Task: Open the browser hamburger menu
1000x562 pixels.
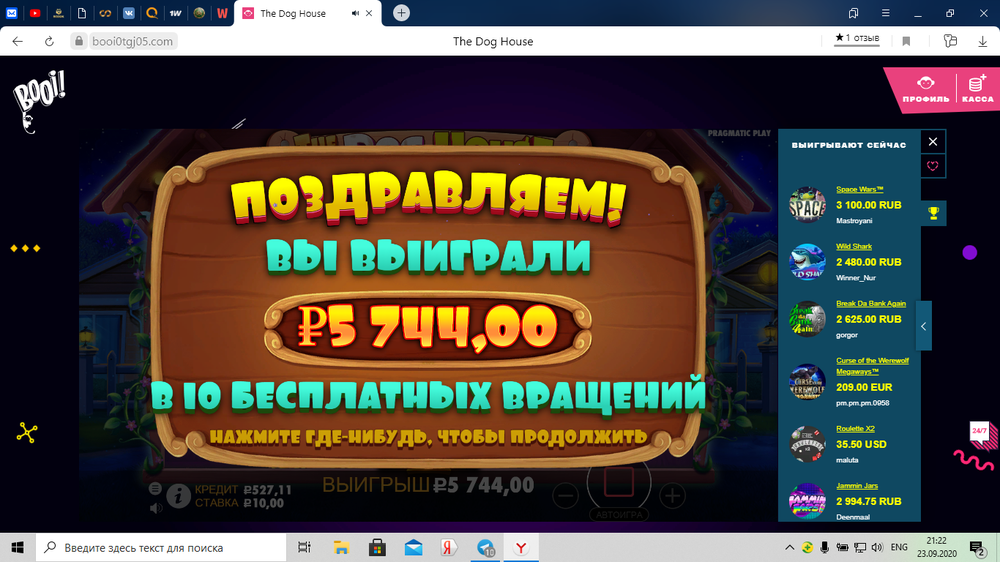Action: click(886, 13)
